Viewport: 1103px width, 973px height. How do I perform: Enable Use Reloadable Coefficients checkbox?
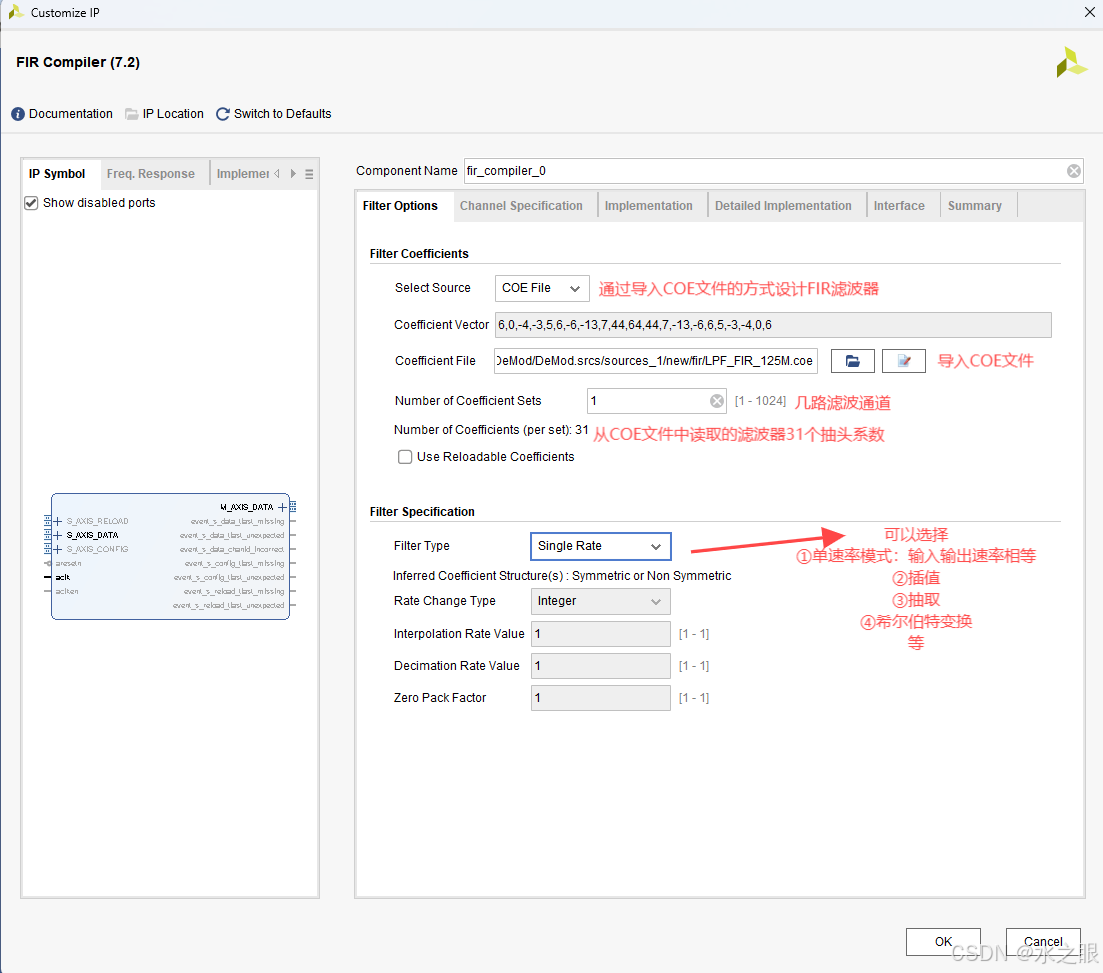click(405, 457)
